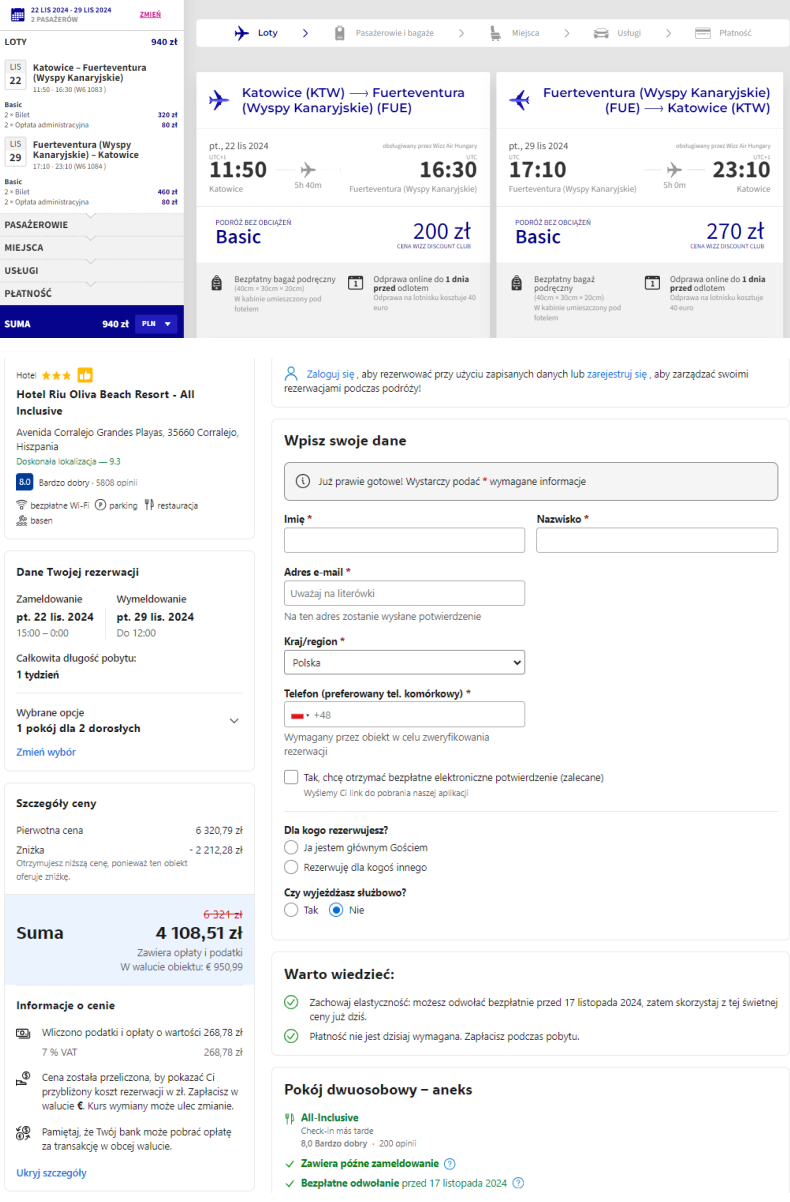Click the Imię input field
This screenshot has width=790, height=1202.
click(404, 541)
